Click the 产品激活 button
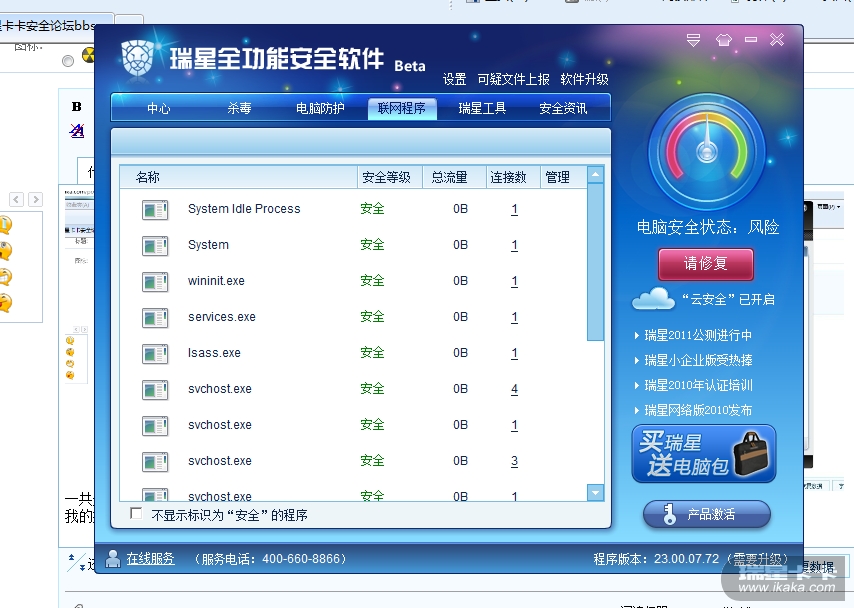Screen dimensions: 854x608 tap(707, 514)
